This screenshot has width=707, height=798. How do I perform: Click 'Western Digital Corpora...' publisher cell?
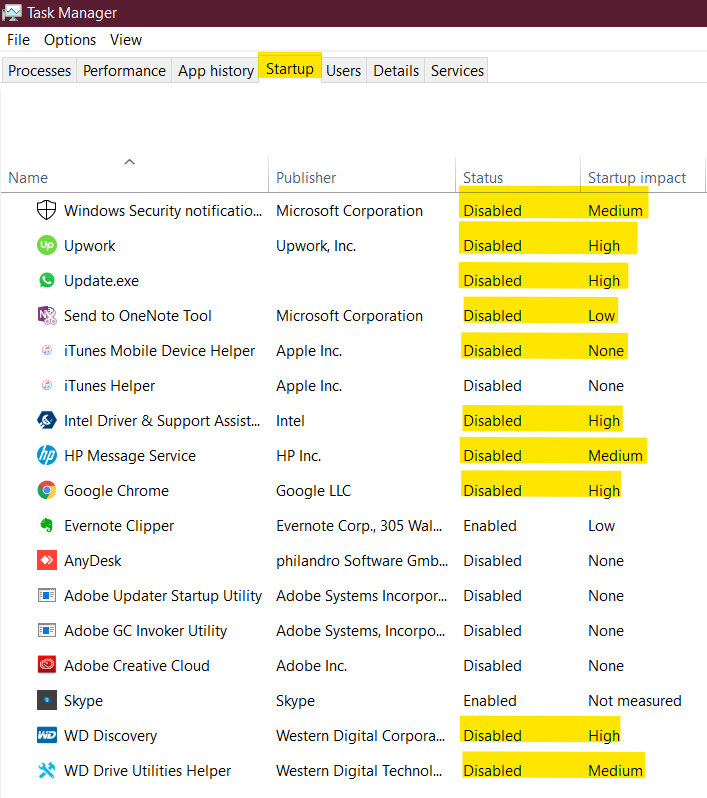360,735
